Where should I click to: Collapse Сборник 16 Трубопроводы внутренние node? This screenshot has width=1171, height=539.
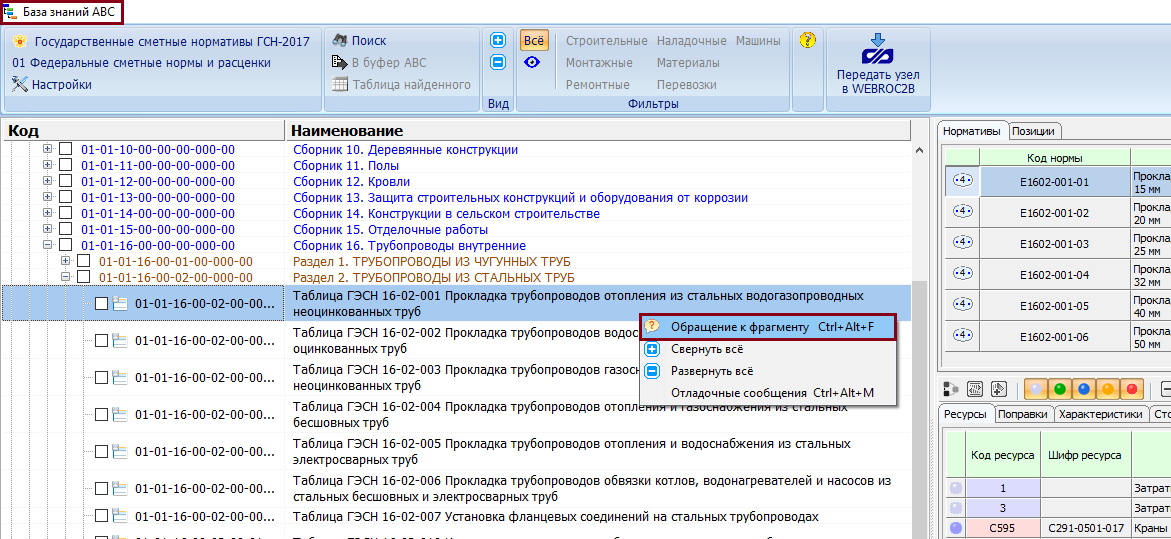(x=48, y=245)
